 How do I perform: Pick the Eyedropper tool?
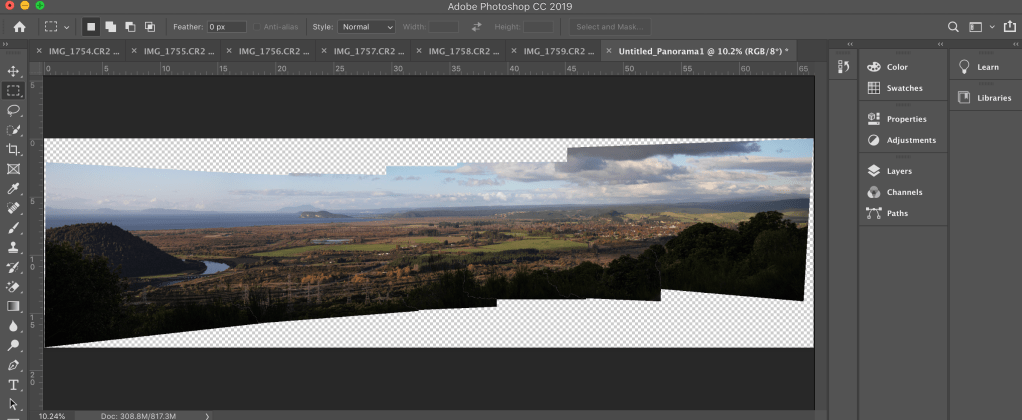click(13, 188)
